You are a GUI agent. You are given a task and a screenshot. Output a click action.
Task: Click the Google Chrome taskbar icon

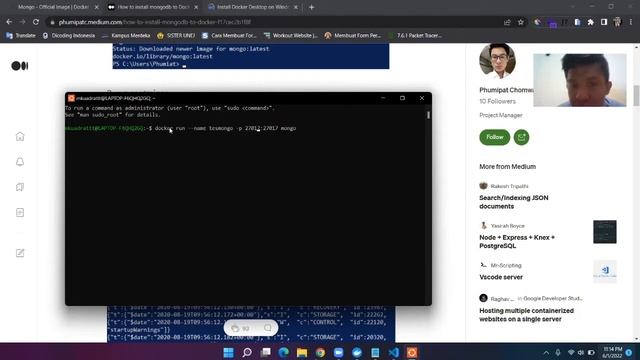320,352
